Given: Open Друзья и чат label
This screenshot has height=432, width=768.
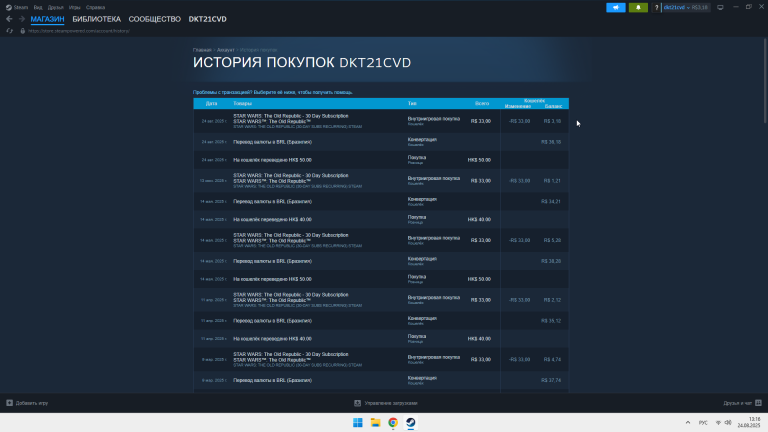Looking at the screenshot, I should [738, 403].
